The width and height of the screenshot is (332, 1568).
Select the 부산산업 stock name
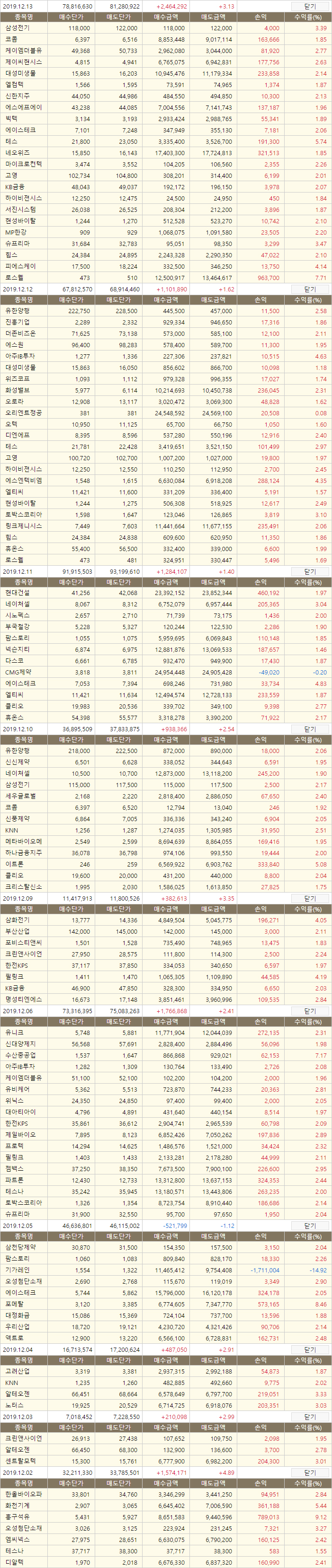[x=18, y=931]
